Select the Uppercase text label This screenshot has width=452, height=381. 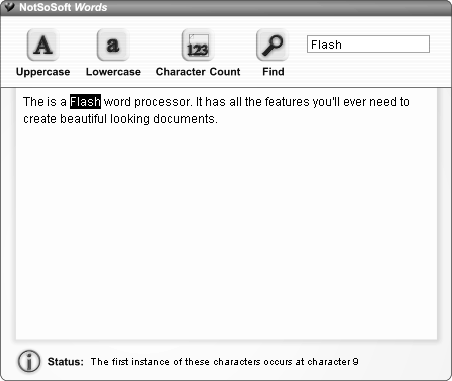[43, 72]
